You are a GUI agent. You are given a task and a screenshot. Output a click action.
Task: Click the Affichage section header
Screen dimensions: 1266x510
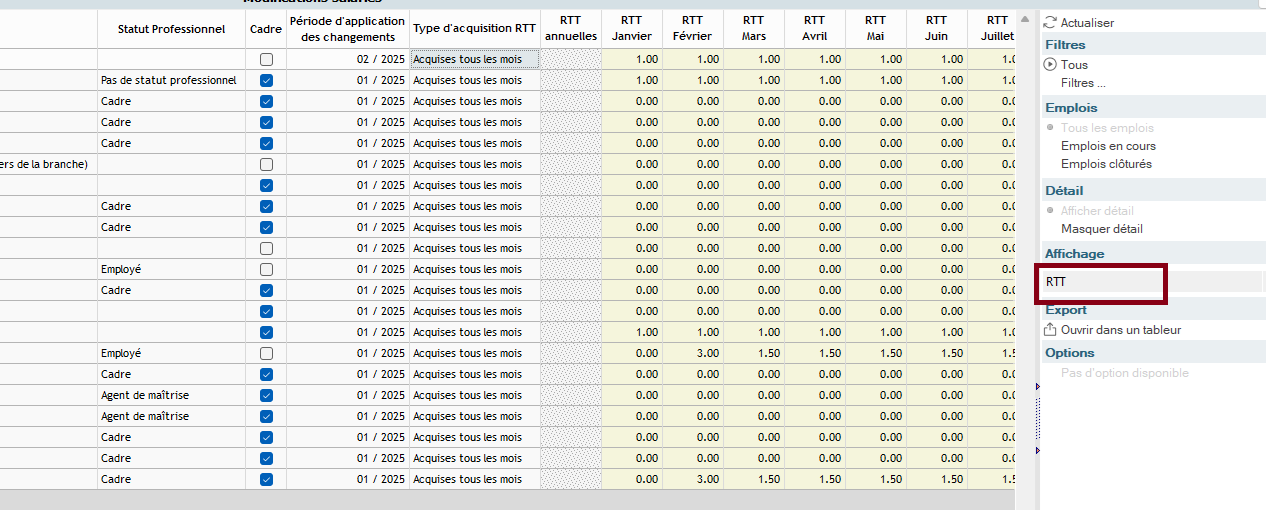1075,254
